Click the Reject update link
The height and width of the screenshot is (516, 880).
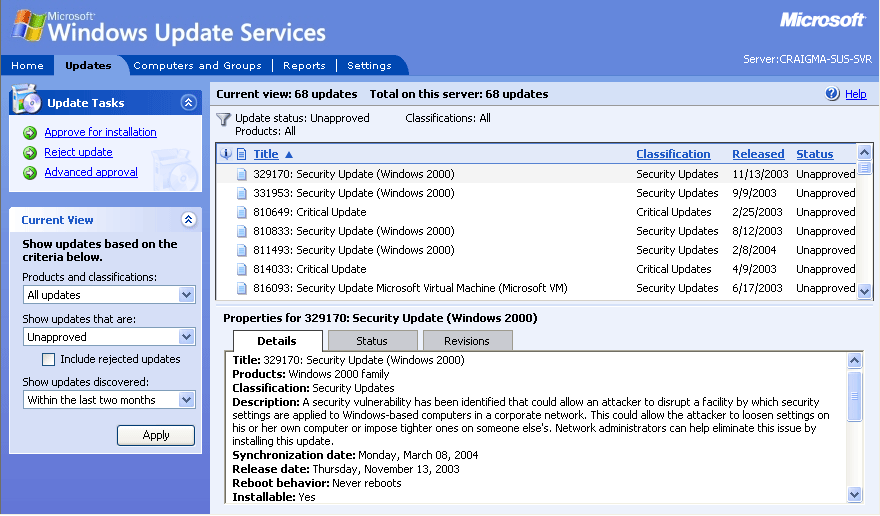[79, 152]
